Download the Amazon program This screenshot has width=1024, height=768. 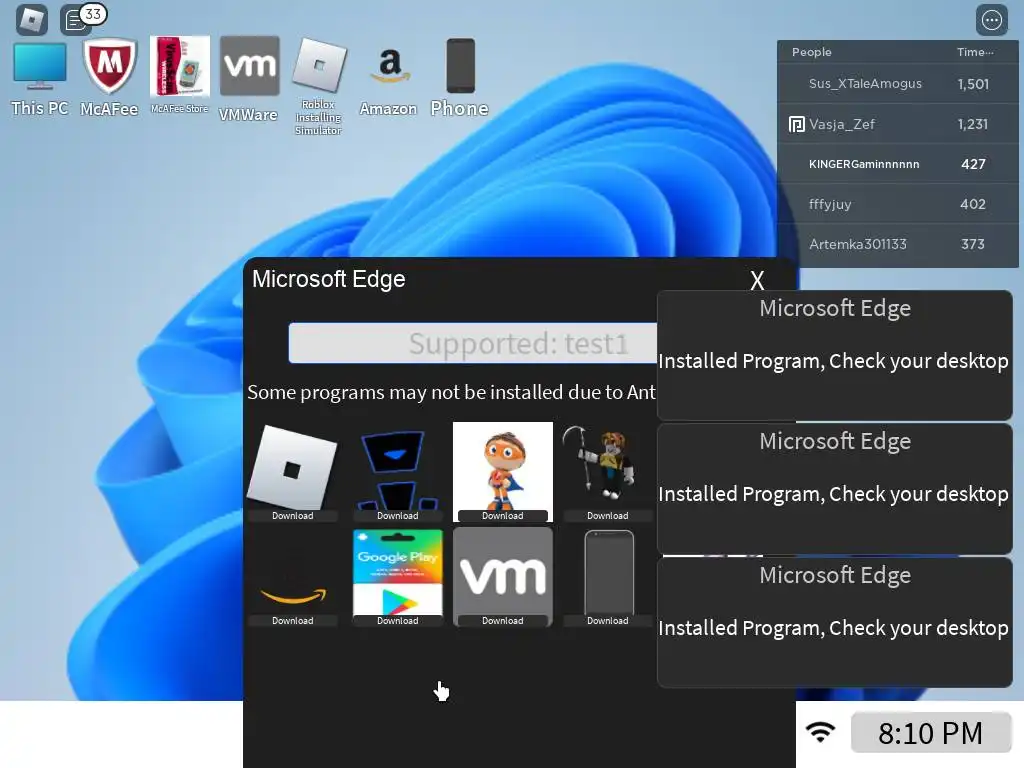293,621
